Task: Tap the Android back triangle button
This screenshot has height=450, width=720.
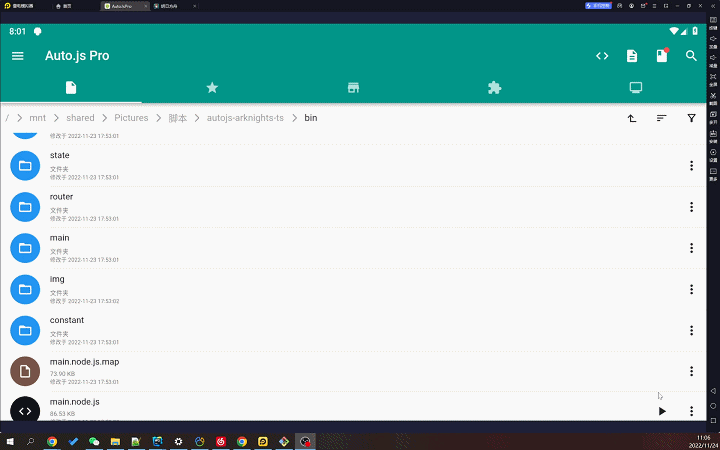Action: coord(713,391)
